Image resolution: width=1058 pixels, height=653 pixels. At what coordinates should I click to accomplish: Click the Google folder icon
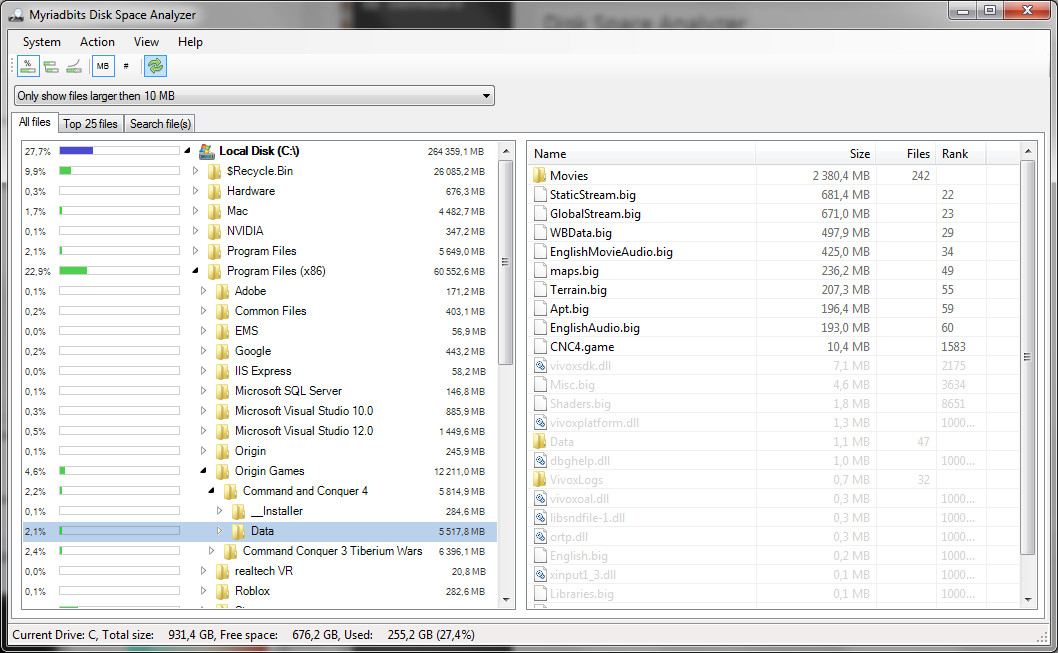pyautogui.click(x=223, y=351)
